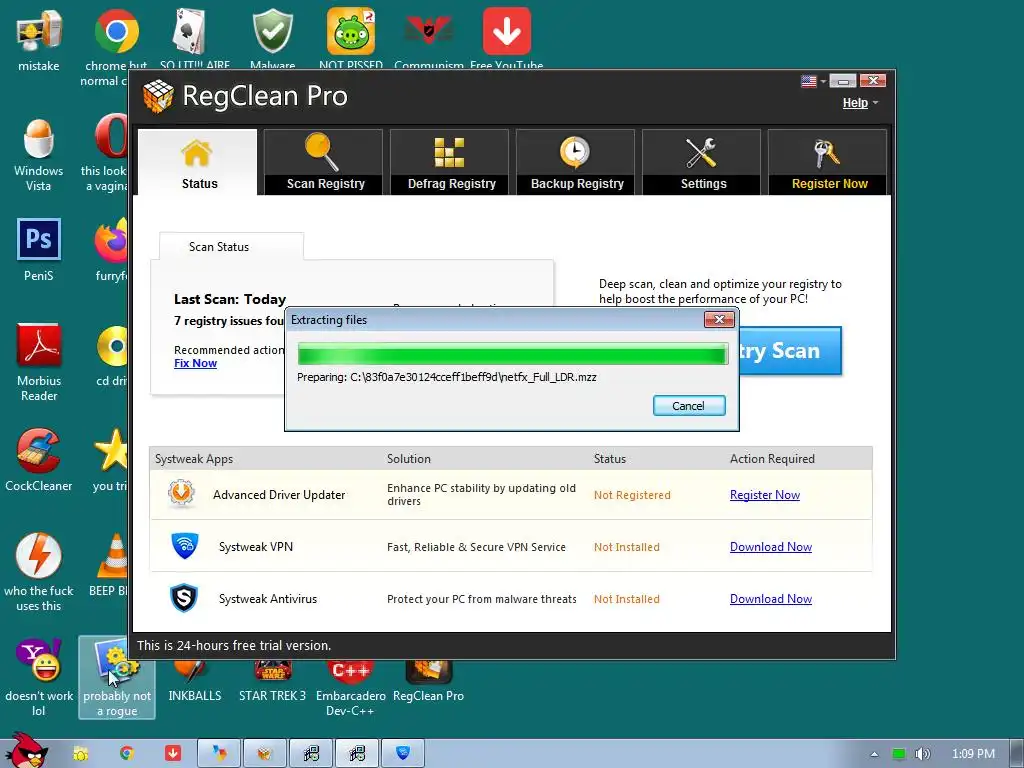Select the Communism desktop icon
Viewport: 1024px width, 768px height.
click(428, 39)
